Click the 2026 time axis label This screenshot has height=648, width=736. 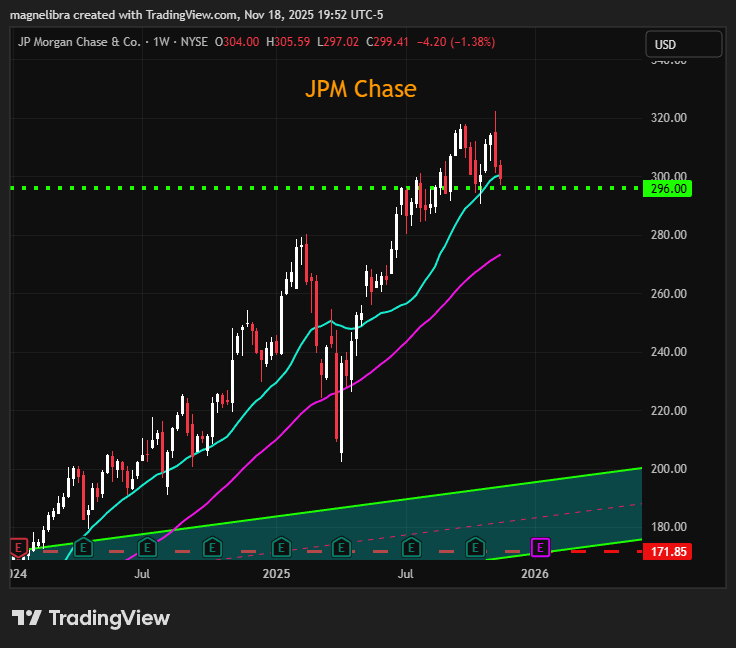tap(535, 574)
